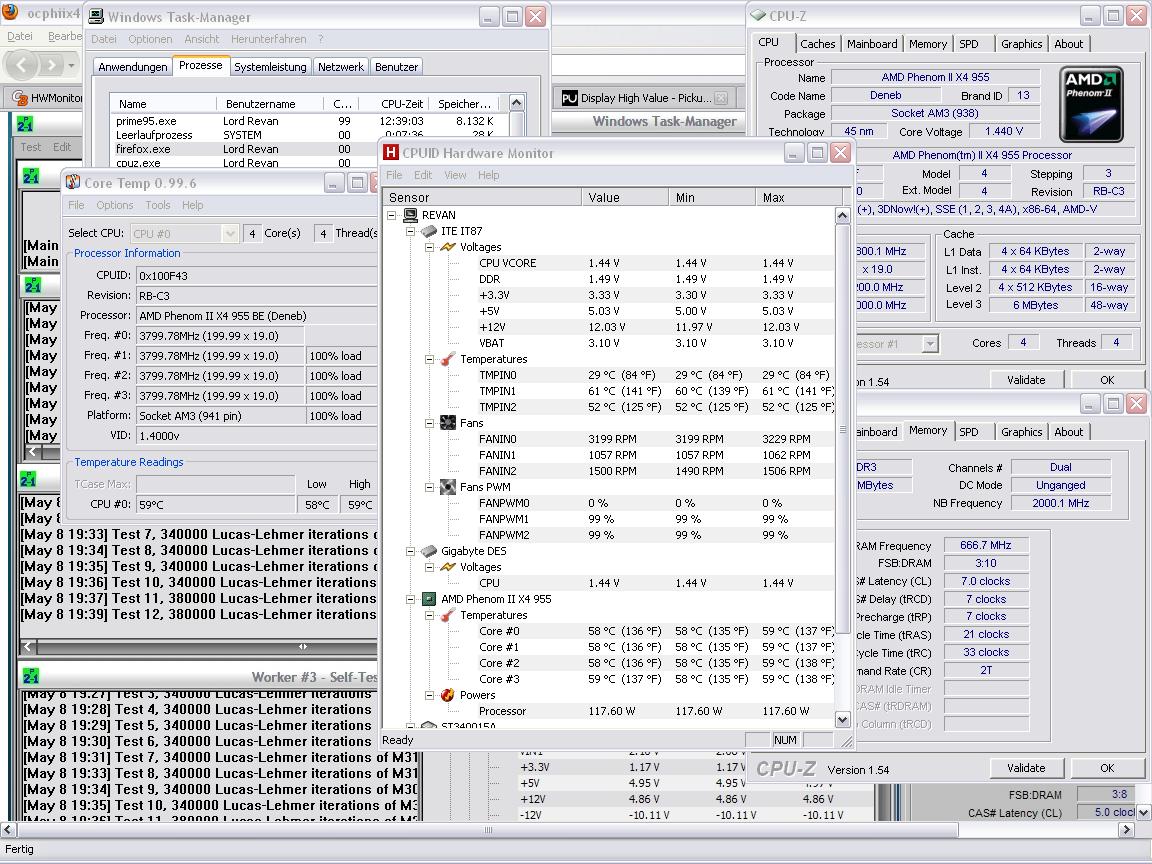This screenshot has height=864, width=1152.
Task: Click the CPUID field in Core Temp
Action: point(257,276)
